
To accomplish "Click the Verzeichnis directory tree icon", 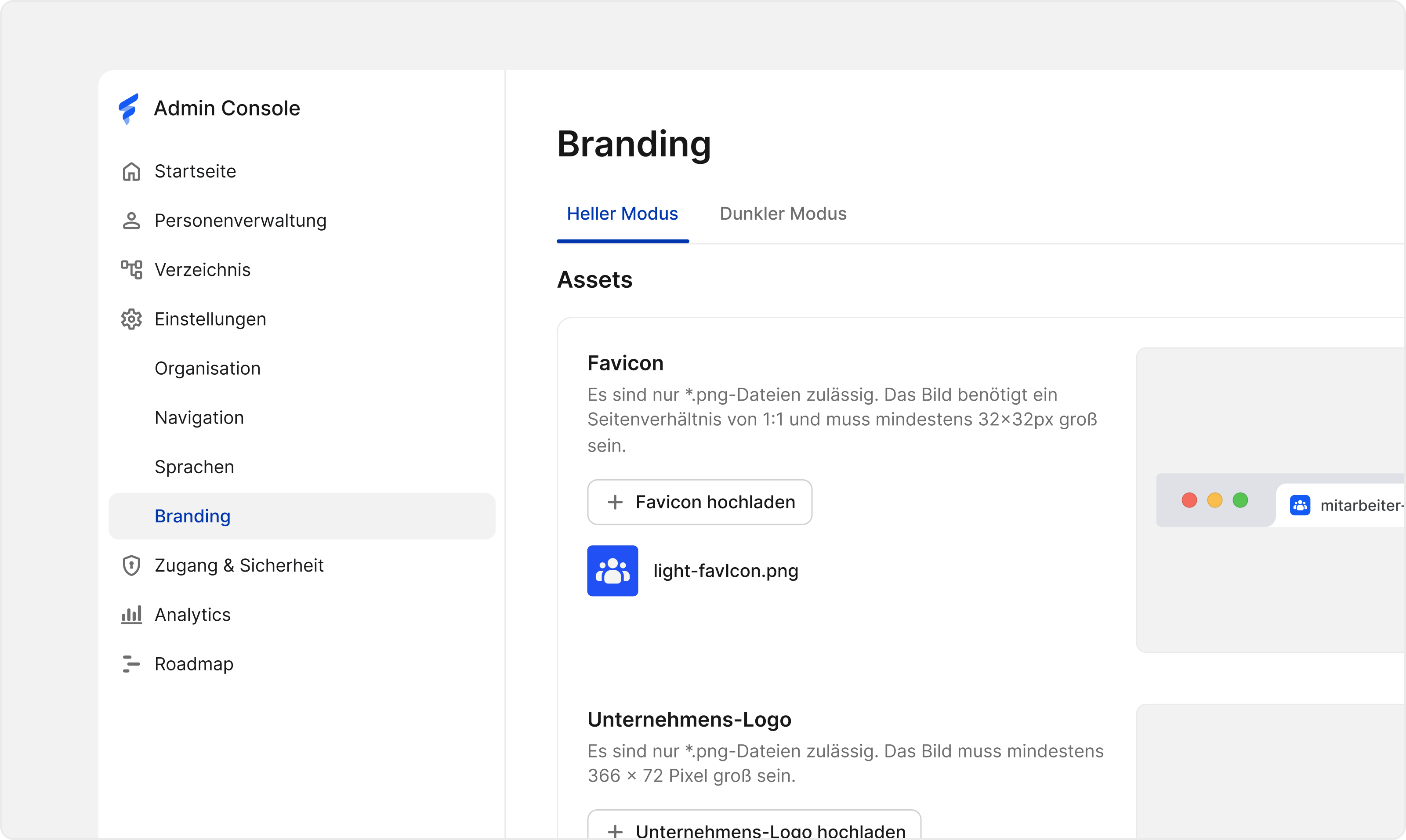I will (131, 270).
